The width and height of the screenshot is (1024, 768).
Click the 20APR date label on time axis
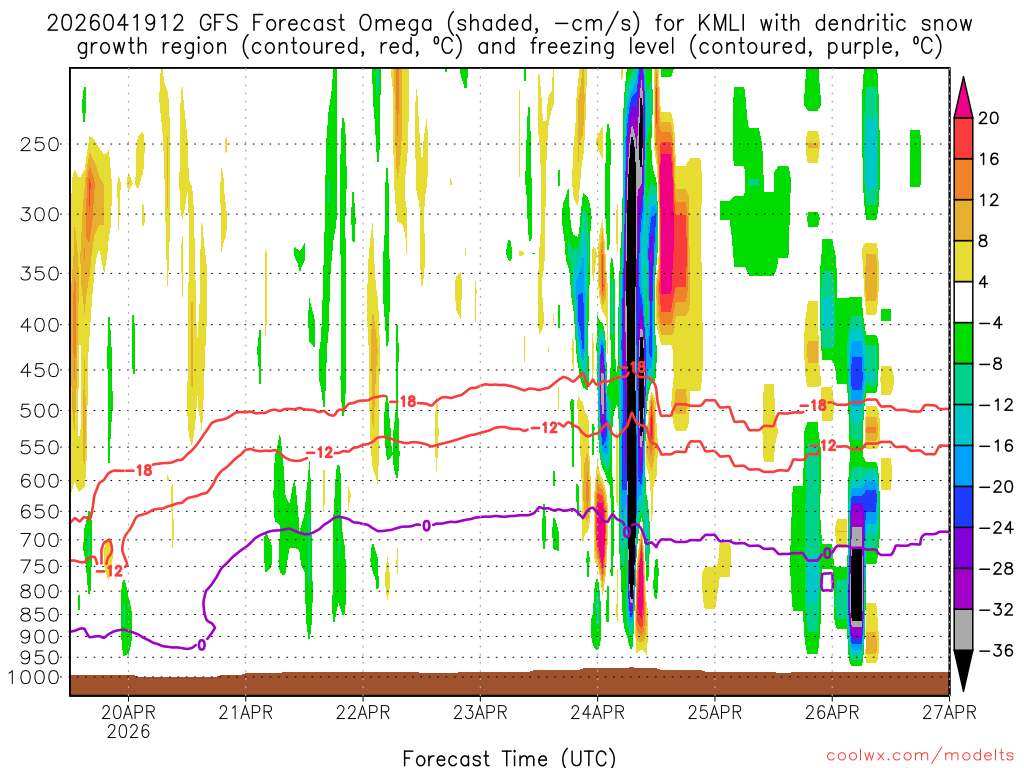pos(128,712)
